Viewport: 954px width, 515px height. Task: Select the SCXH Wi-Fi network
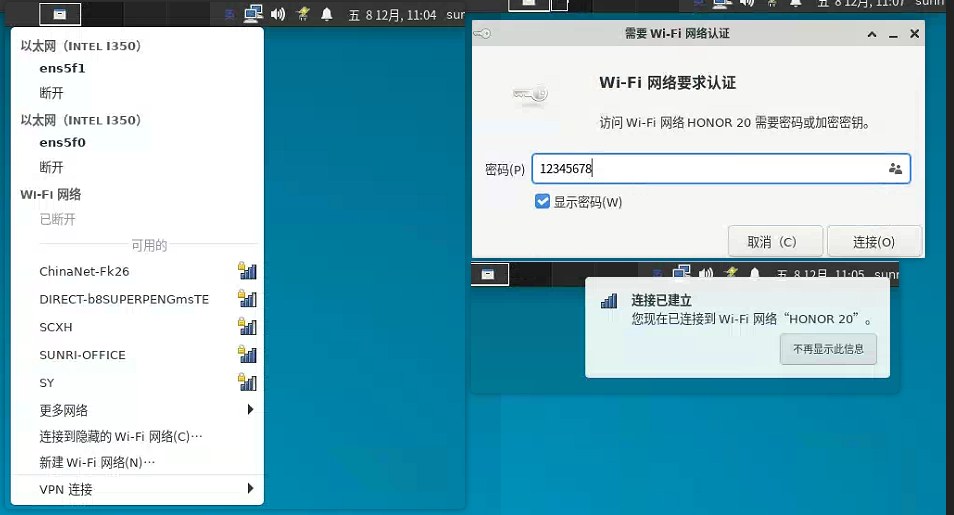(x=56, y=327)
